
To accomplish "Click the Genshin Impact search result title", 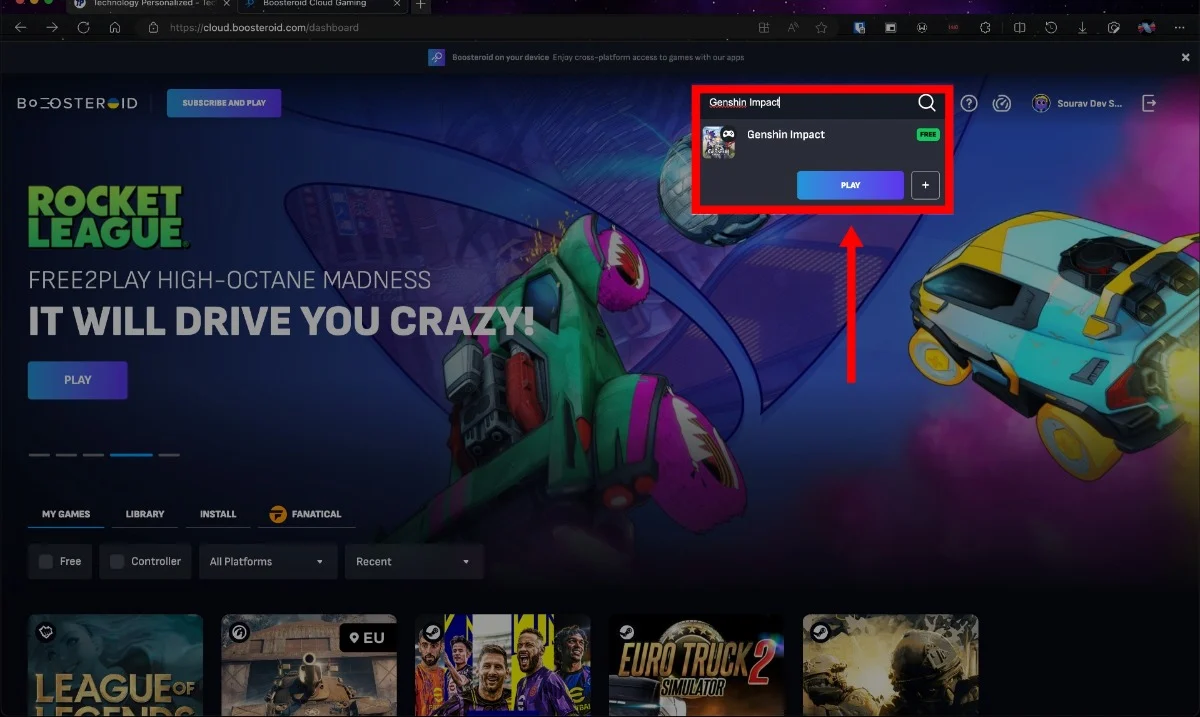I will [786, 134].
